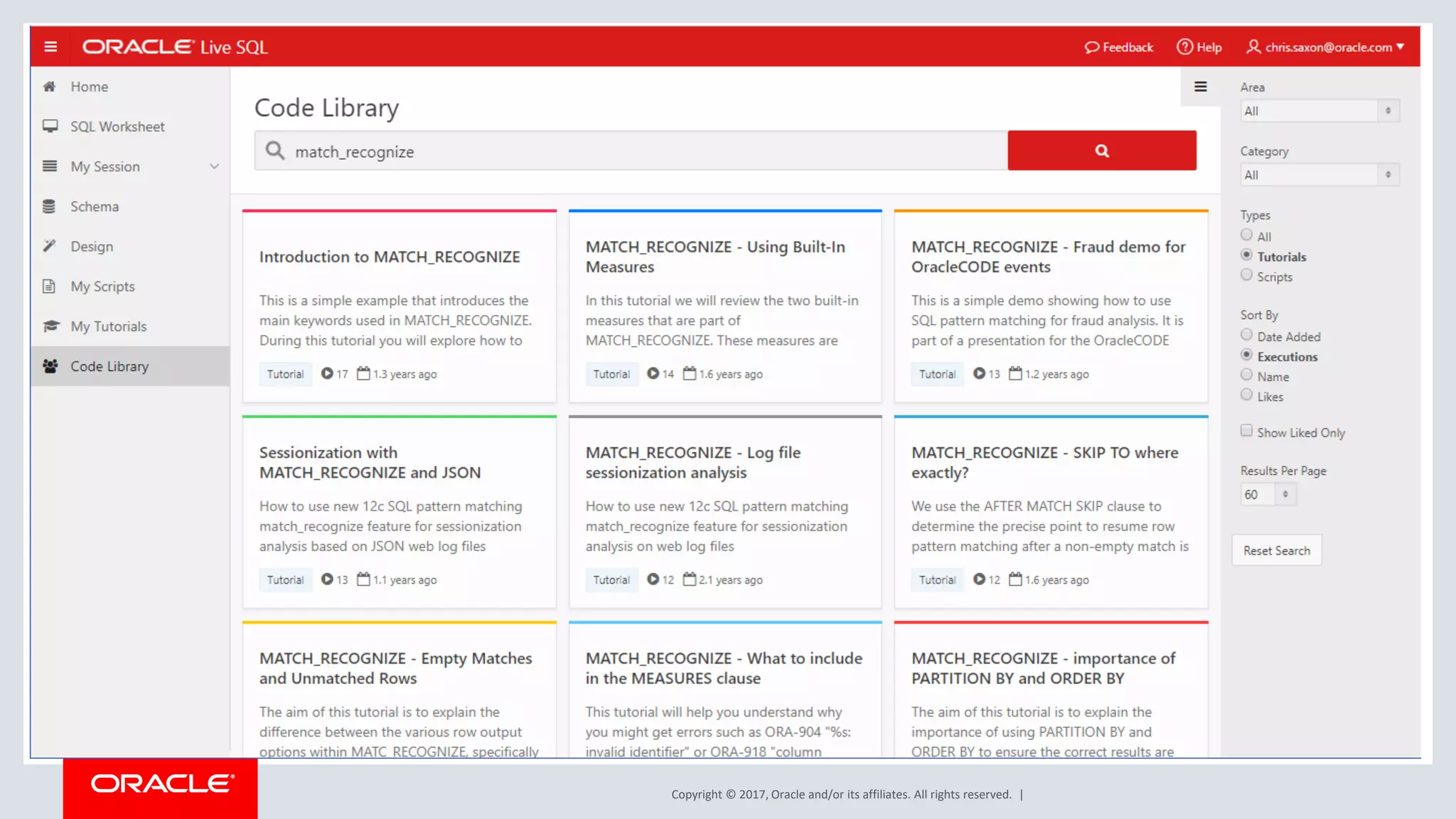This screenshot has width=1456, height=819.
Task: Open My Scripts in the sidebar
Action: point(102,287)
